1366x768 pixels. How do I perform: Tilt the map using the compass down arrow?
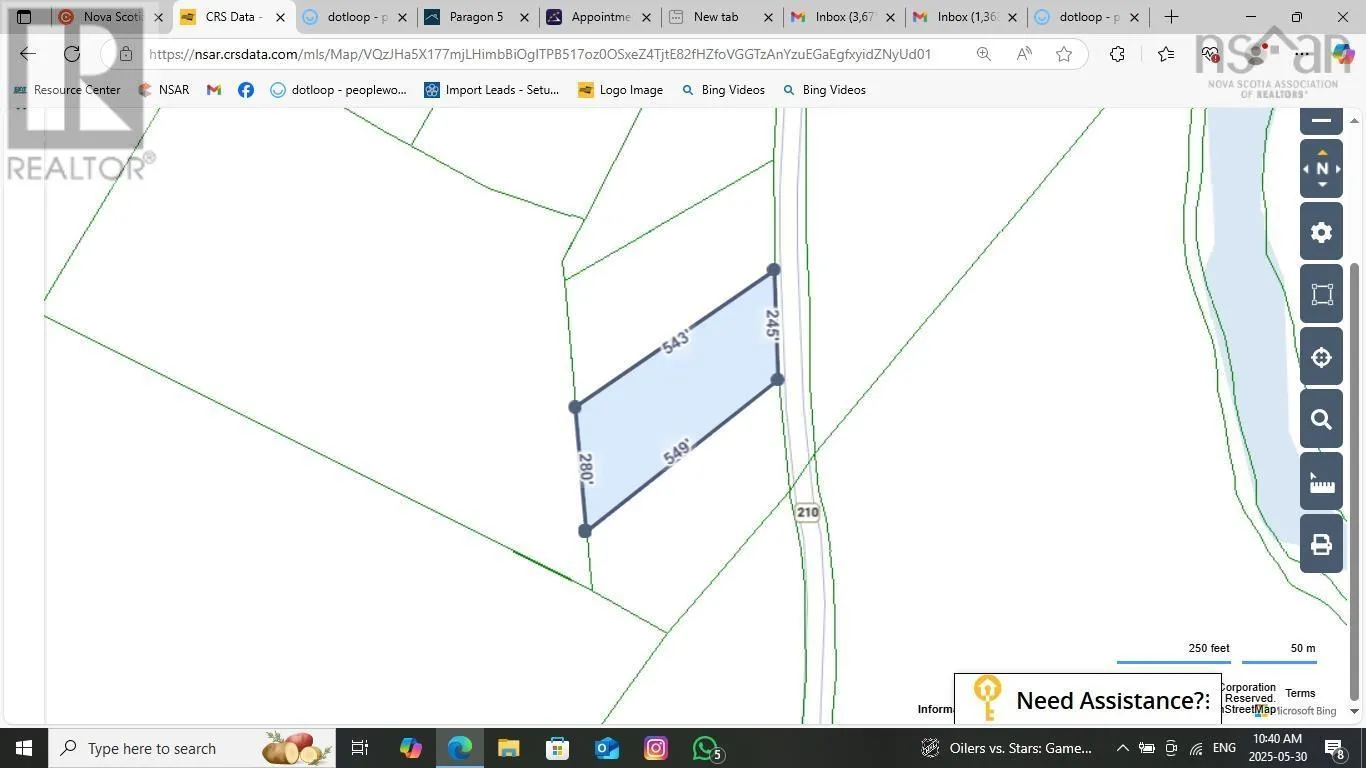[x=1322, y=186]
